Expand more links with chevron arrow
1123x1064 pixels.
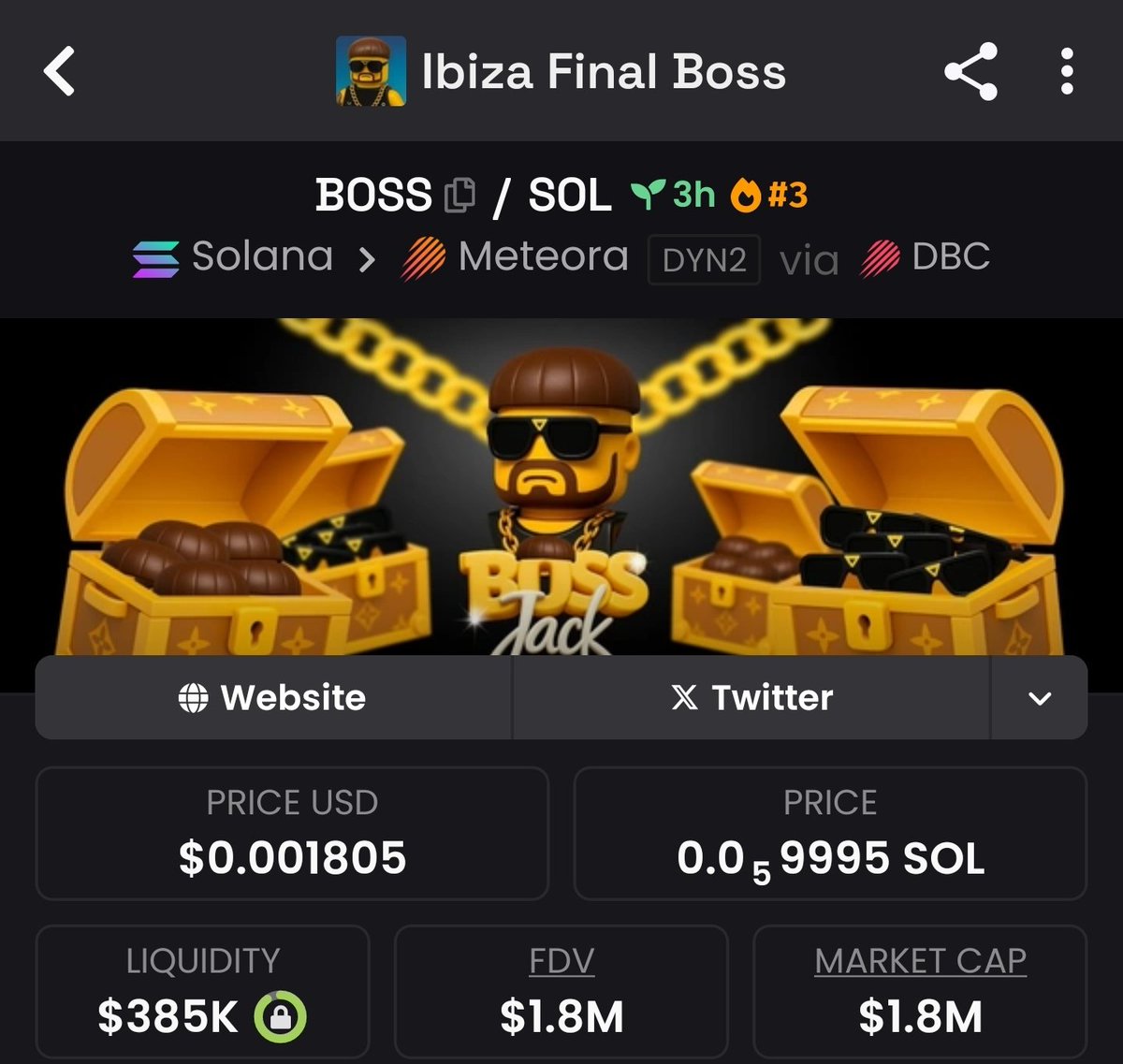[1040, 698]
